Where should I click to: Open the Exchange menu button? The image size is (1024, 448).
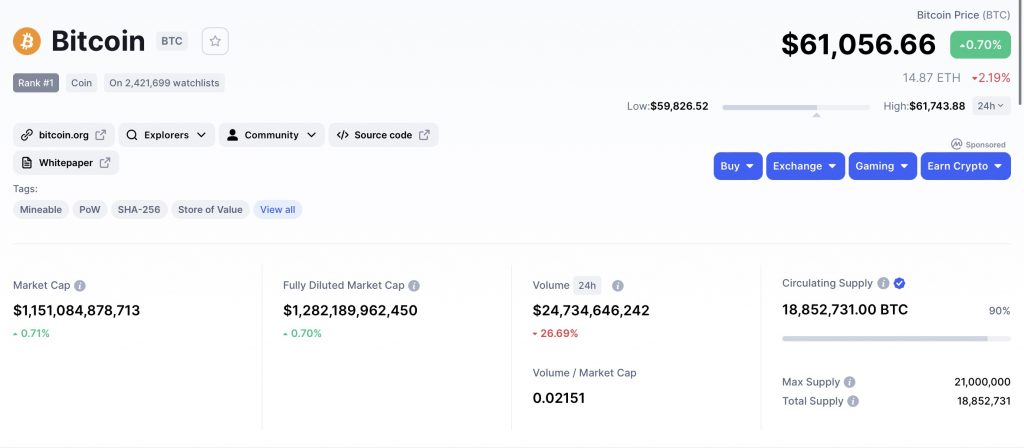(805, 166)
